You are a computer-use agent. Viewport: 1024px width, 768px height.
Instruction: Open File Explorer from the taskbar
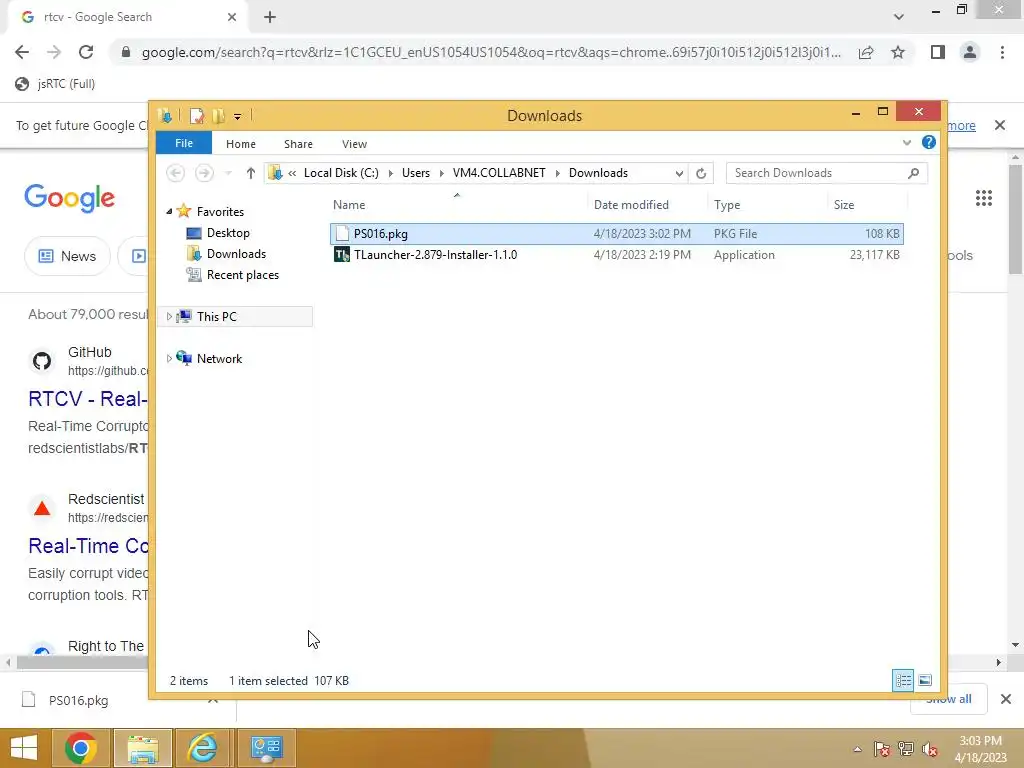click(142, 748)
